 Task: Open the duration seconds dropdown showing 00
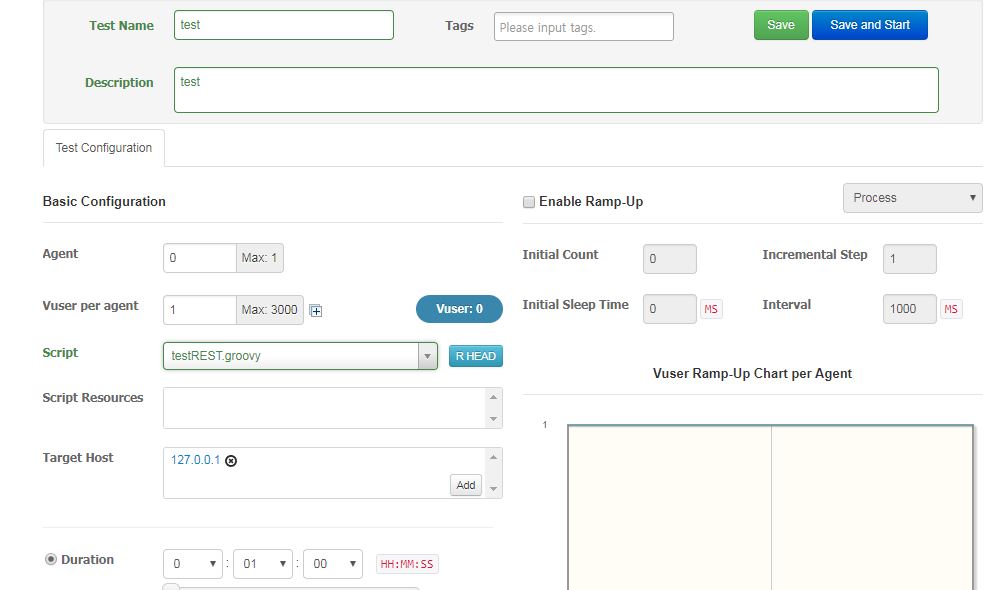pyautogui.click(x=333, y=564)
